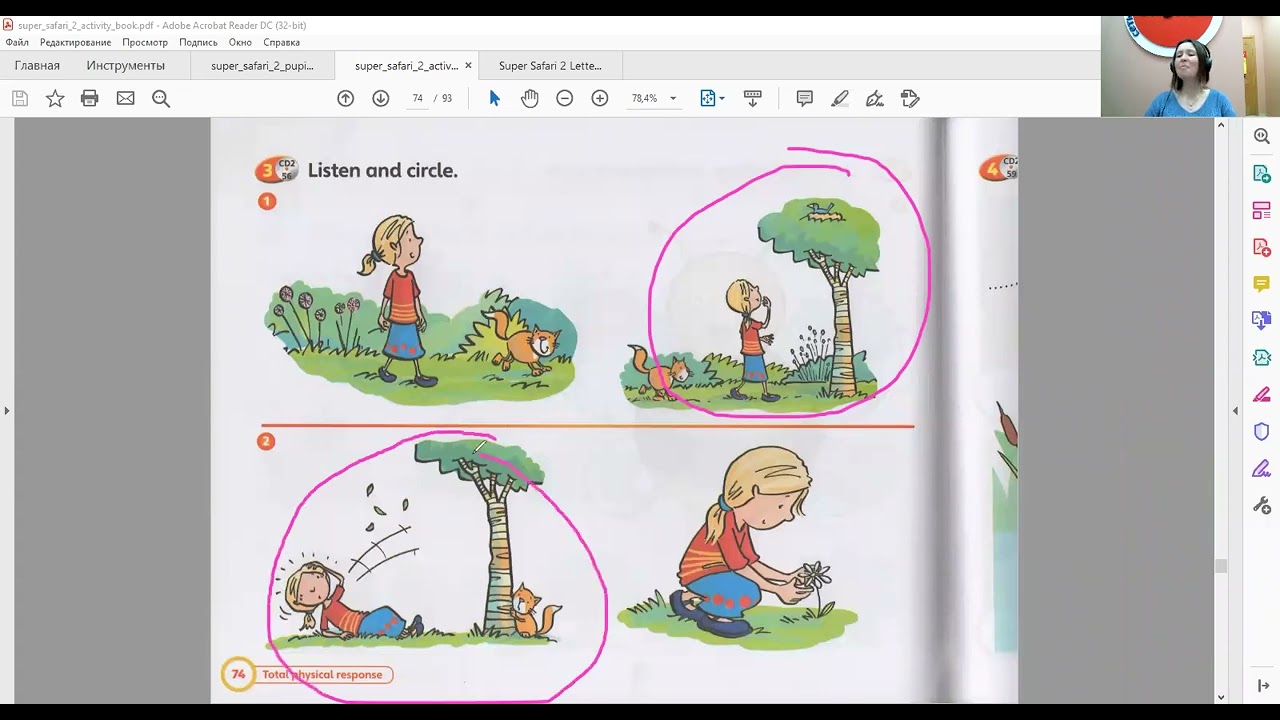Open the find text magnifier in toolbar
Image resolution: width=1280 pixels, height=720 pixels.
(161, 98)
